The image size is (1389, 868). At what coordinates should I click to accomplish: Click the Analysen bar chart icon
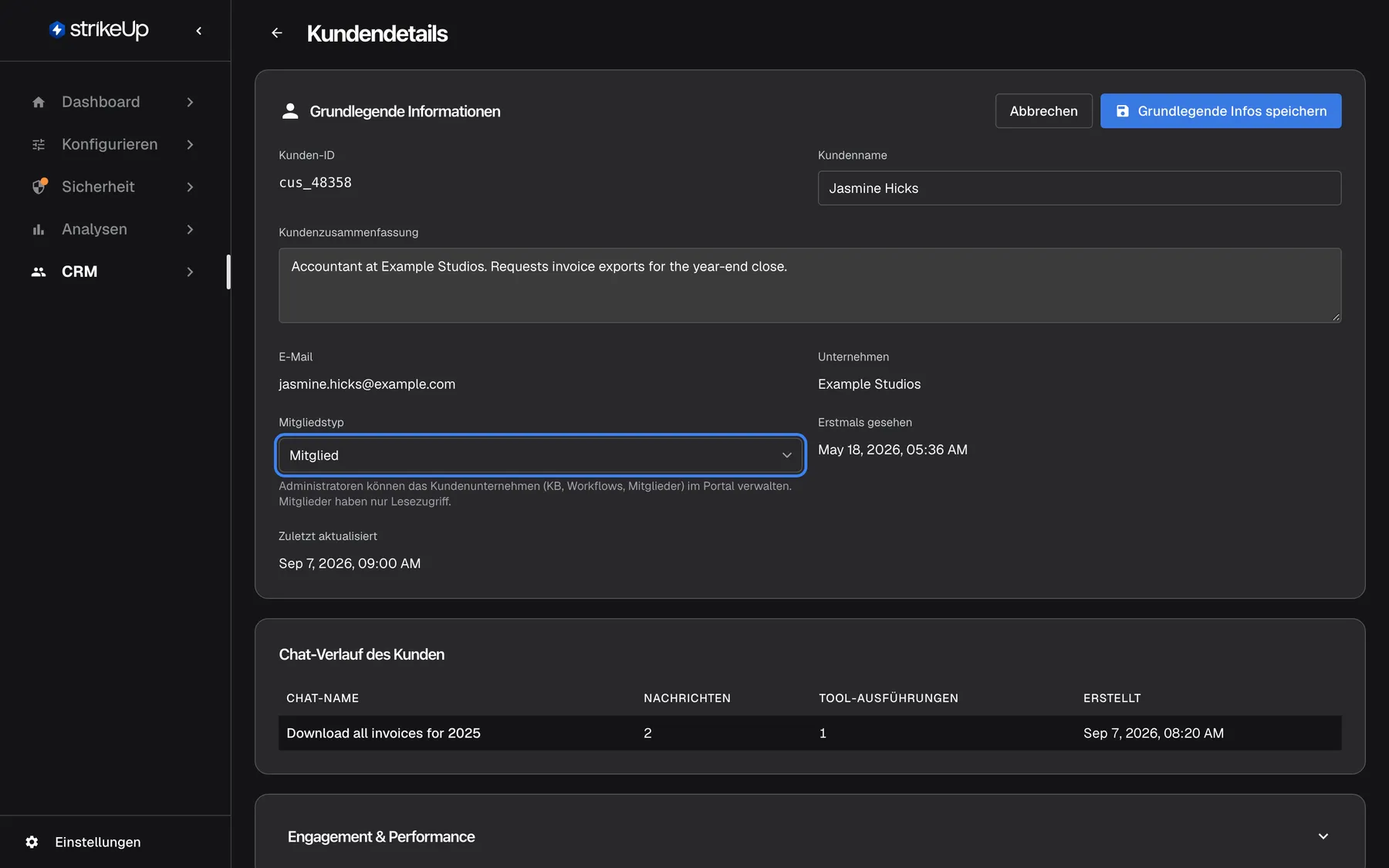click(x=39, y=229)
